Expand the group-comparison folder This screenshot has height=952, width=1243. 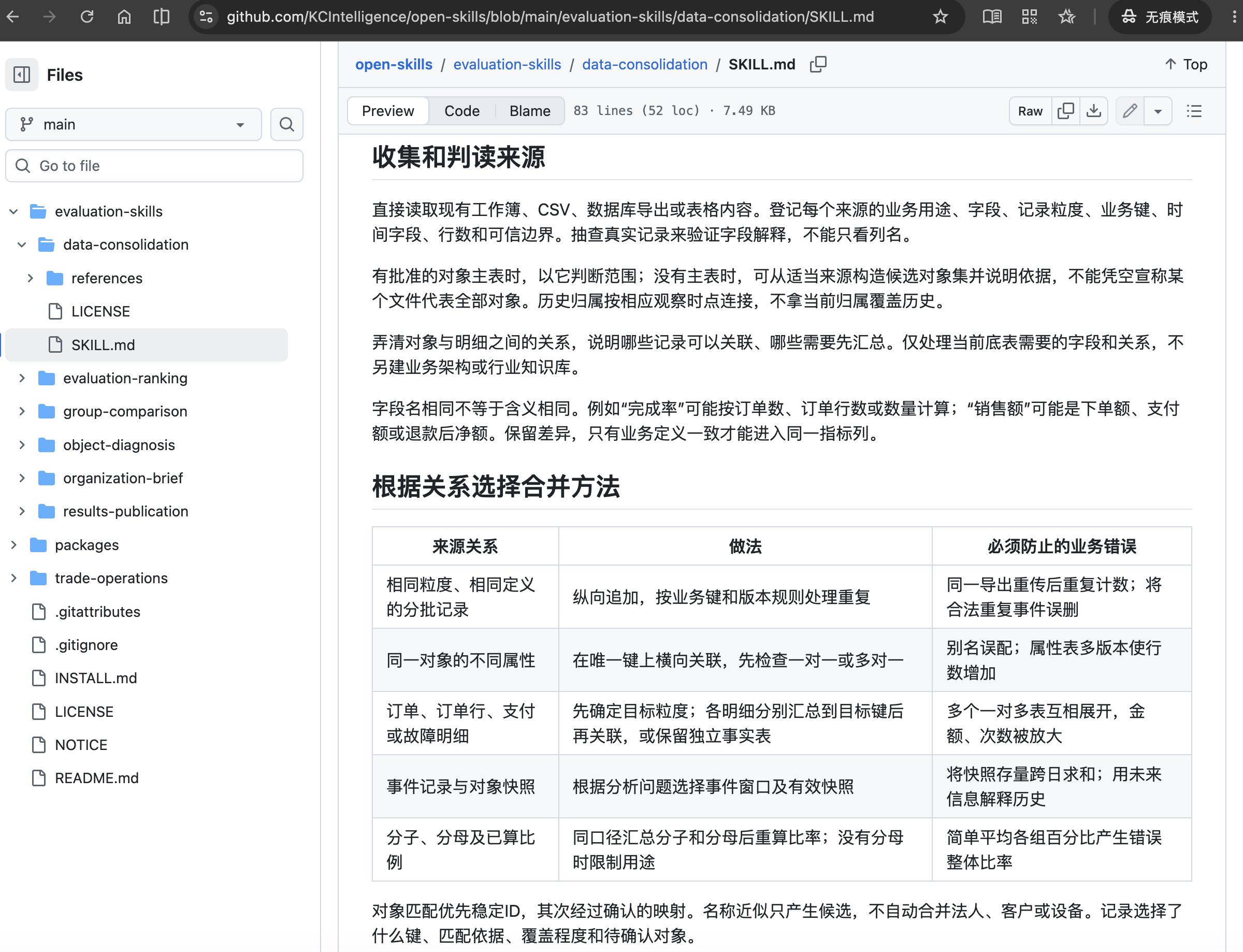(x=22, y=411)
